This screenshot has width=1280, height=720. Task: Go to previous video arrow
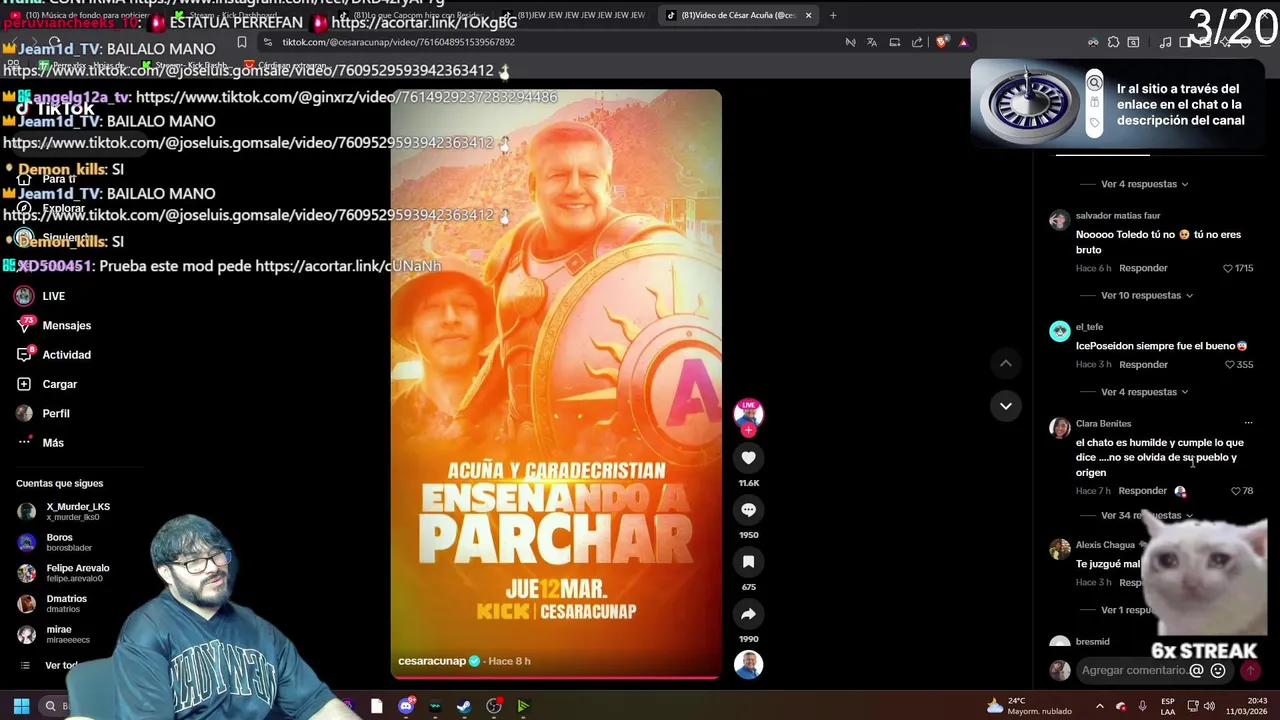point(1006,364)
